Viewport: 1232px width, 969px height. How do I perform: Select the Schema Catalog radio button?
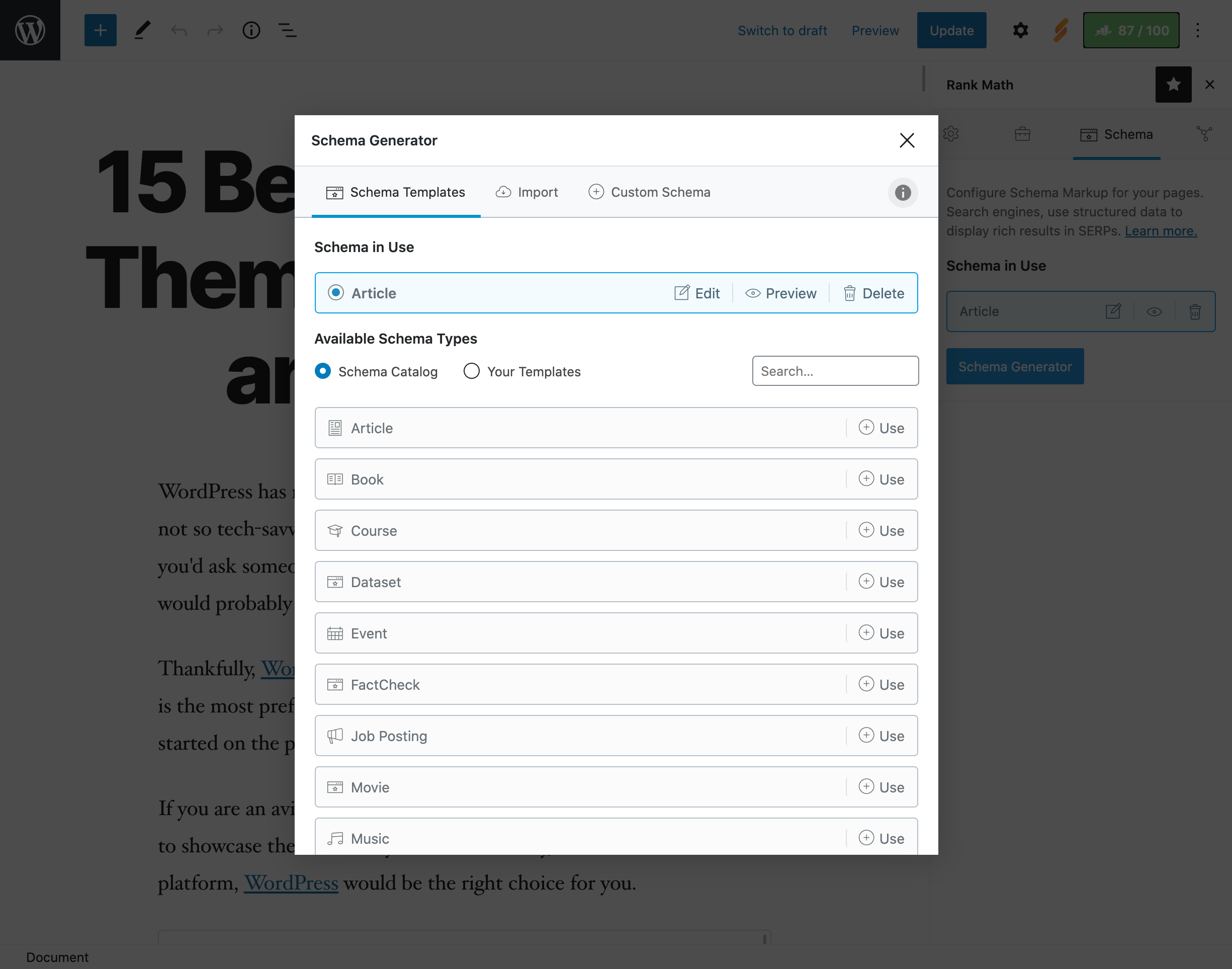coord(323,371)
